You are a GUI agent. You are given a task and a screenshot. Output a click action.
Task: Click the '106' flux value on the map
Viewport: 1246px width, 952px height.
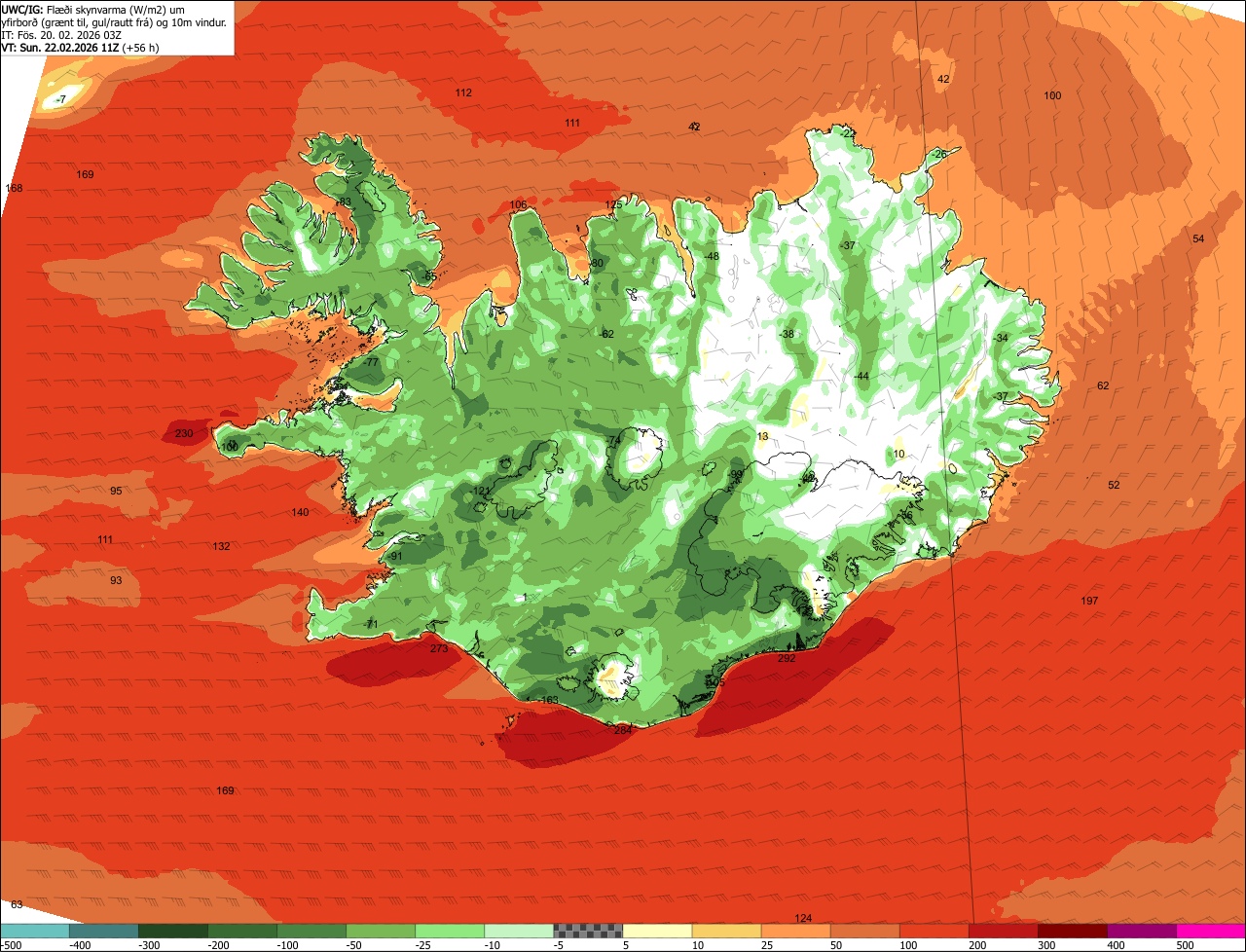[x=518, y=204]
